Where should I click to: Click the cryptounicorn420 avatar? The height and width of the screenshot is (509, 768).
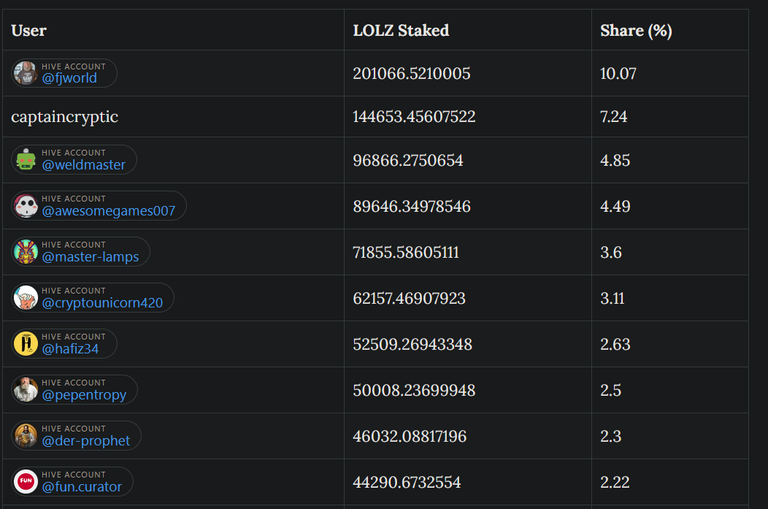tap(25, 297)
